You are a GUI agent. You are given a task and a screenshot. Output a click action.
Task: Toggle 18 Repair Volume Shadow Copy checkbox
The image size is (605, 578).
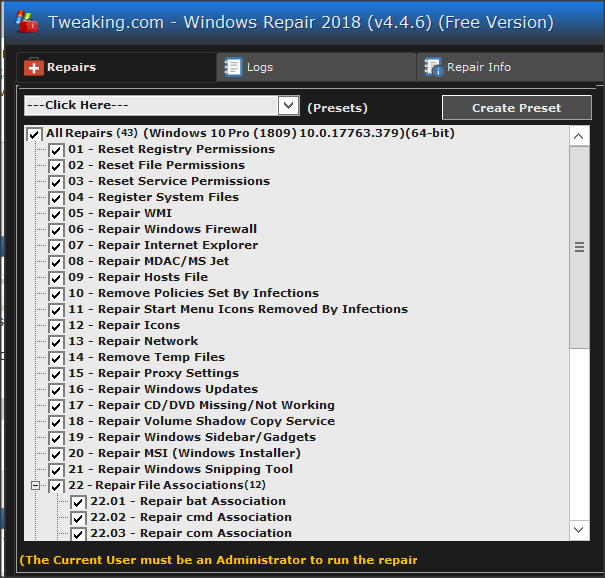[56, 423]
